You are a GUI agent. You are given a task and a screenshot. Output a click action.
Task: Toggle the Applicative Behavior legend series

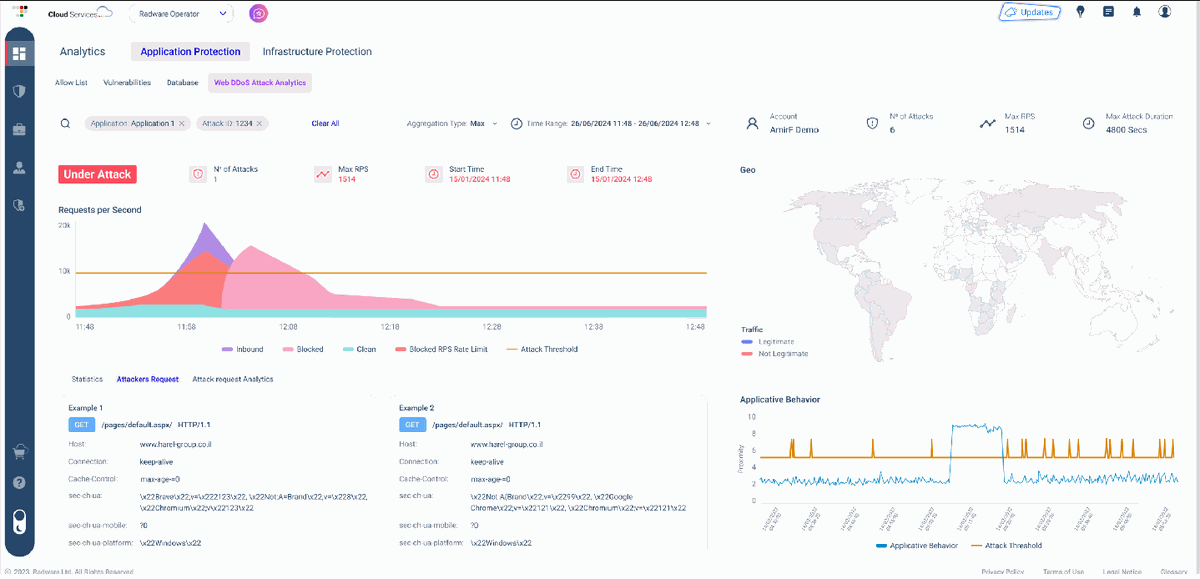point(917,546)
